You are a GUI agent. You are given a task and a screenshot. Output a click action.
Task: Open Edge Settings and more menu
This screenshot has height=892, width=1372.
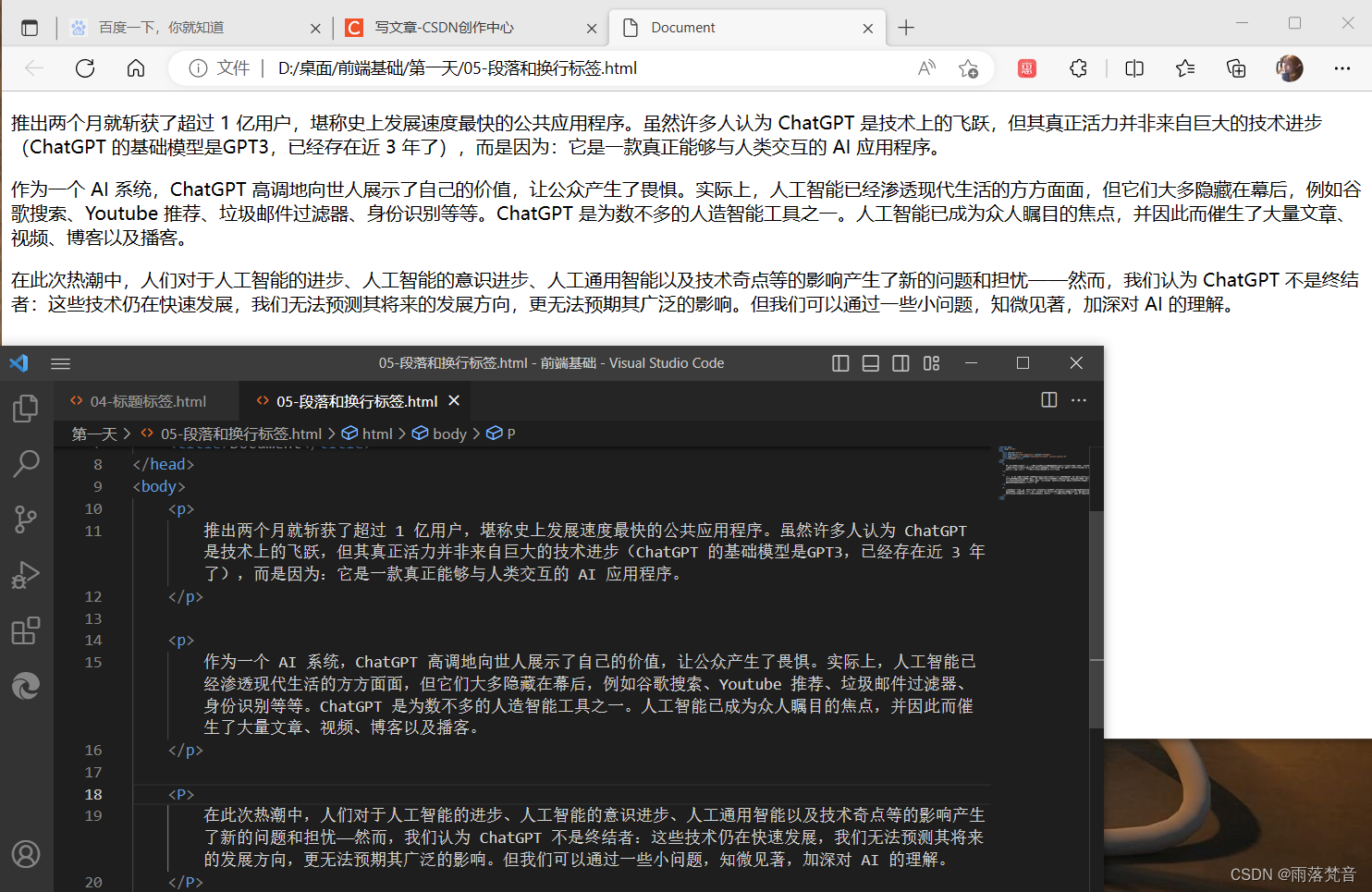click(x=1342, y=68)
